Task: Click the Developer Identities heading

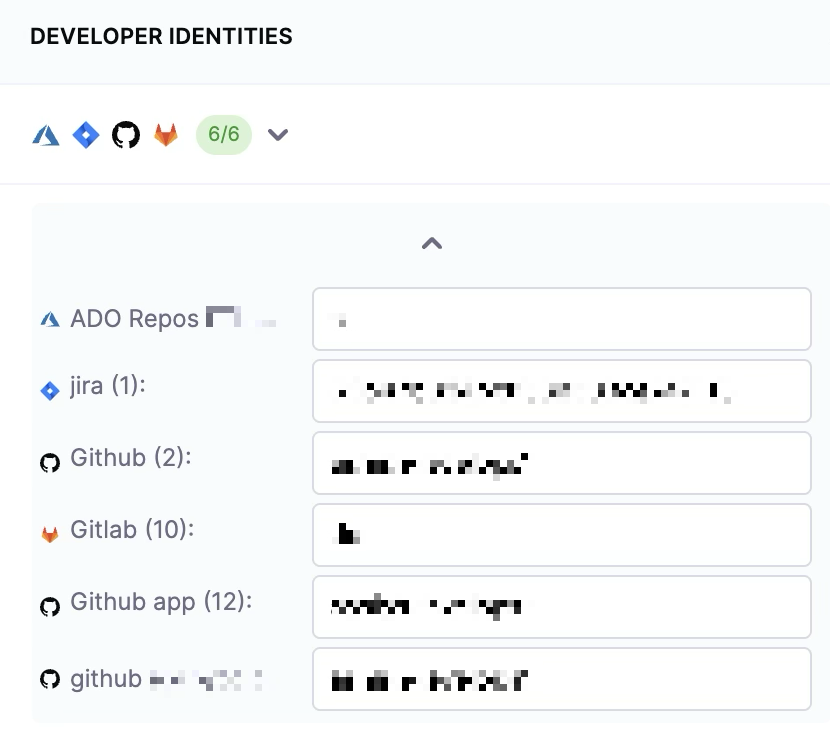Action: tap(161, 37)
